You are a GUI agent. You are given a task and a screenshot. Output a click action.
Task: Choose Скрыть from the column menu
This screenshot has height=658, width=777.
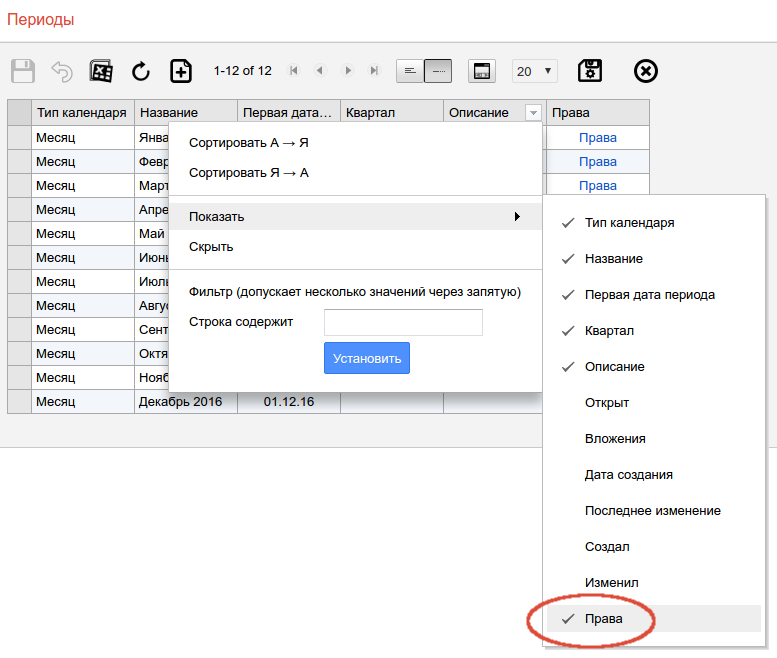[211, 247]
